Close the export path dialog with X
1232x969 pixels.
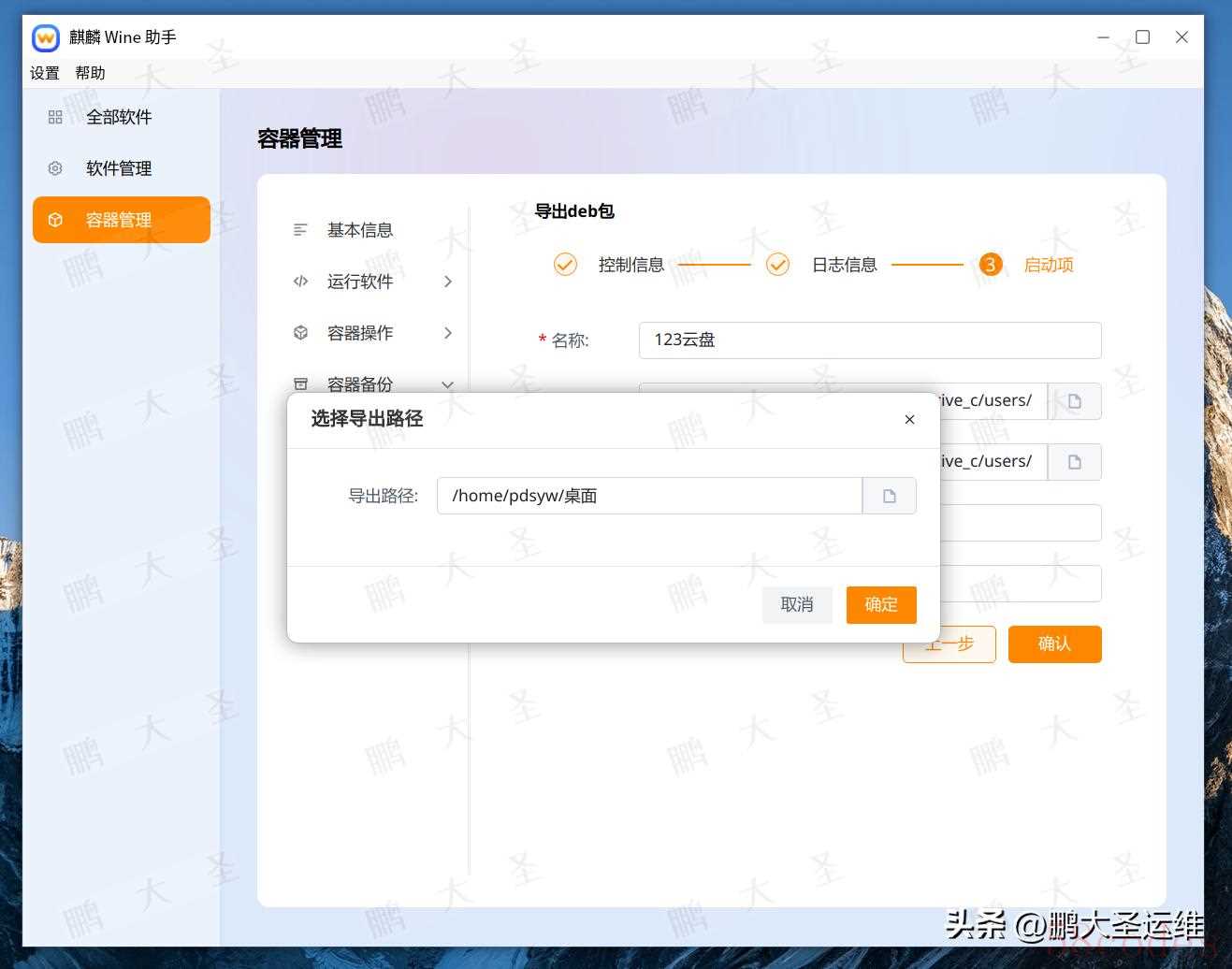[909, 420]
